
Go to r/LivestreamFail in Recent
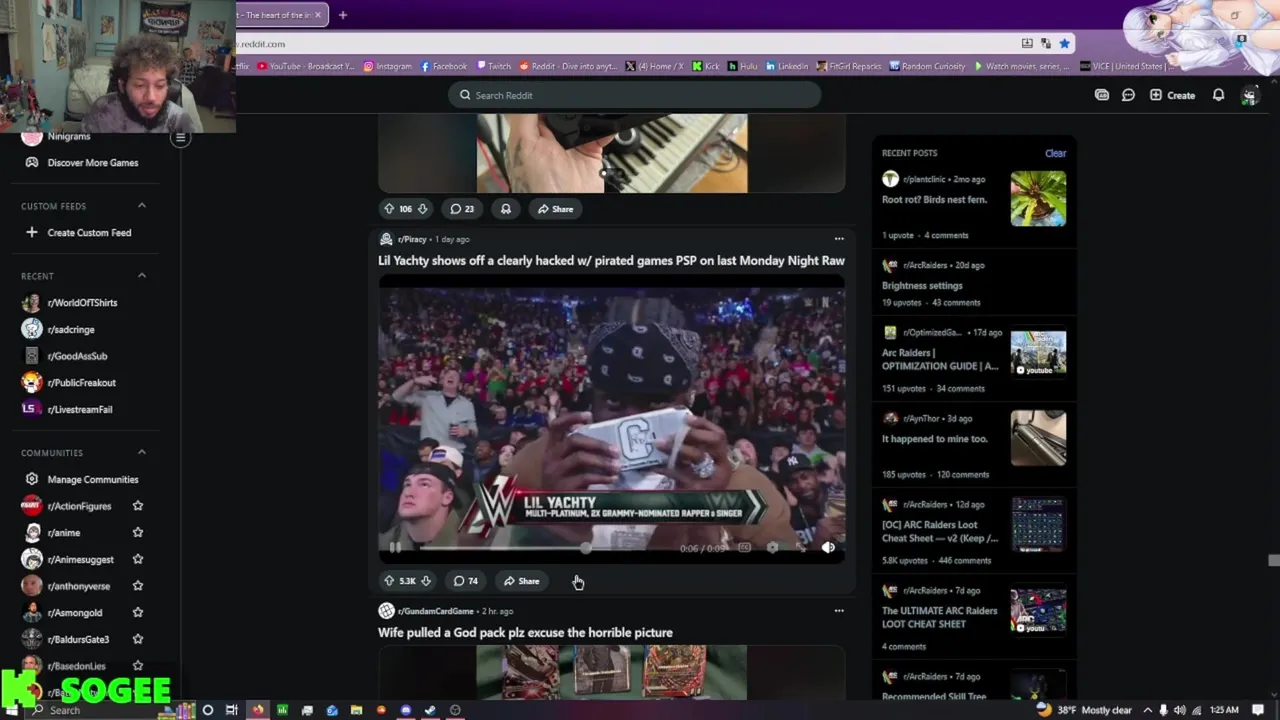pos(80,410)
